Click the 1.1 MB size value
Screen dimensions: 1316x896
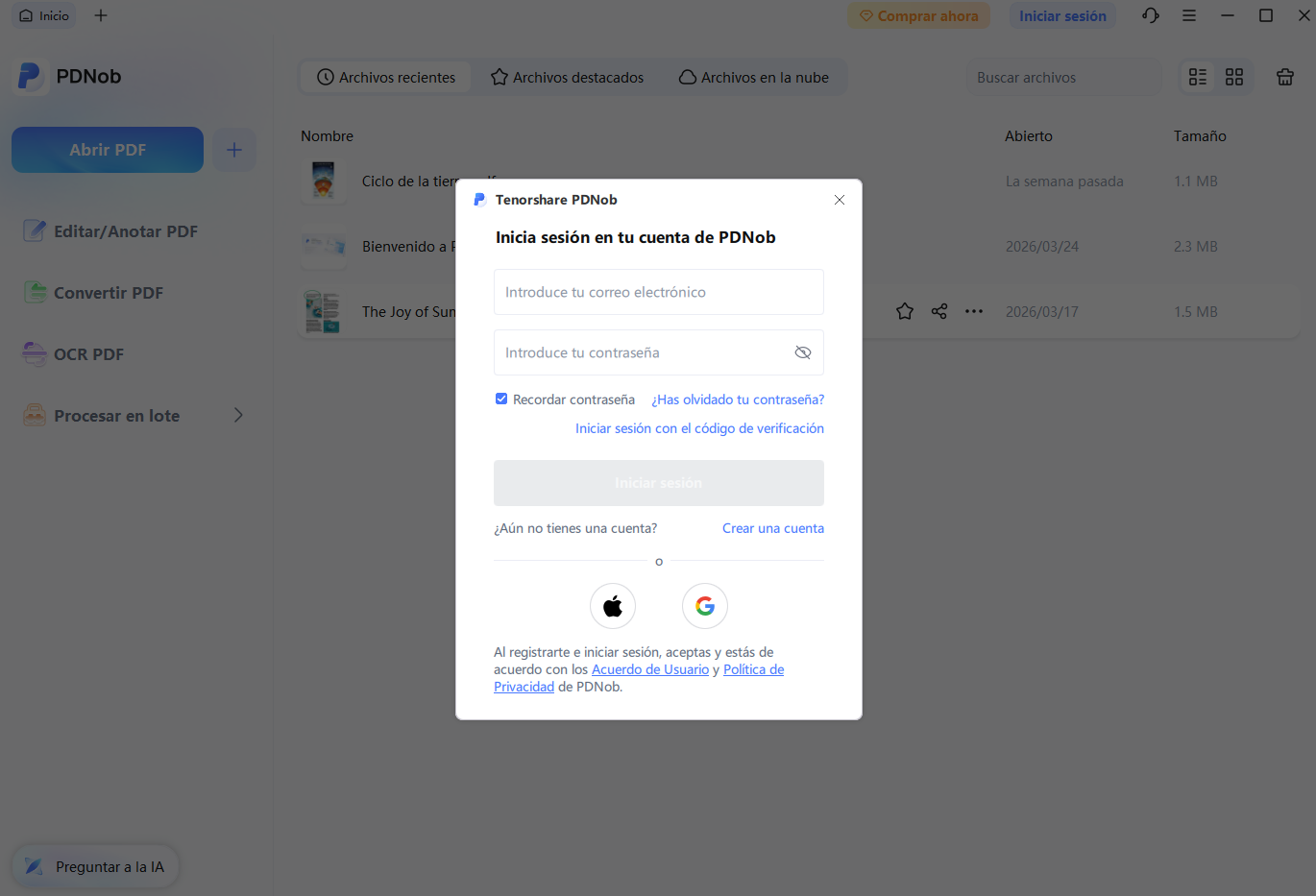point(1196,181)
